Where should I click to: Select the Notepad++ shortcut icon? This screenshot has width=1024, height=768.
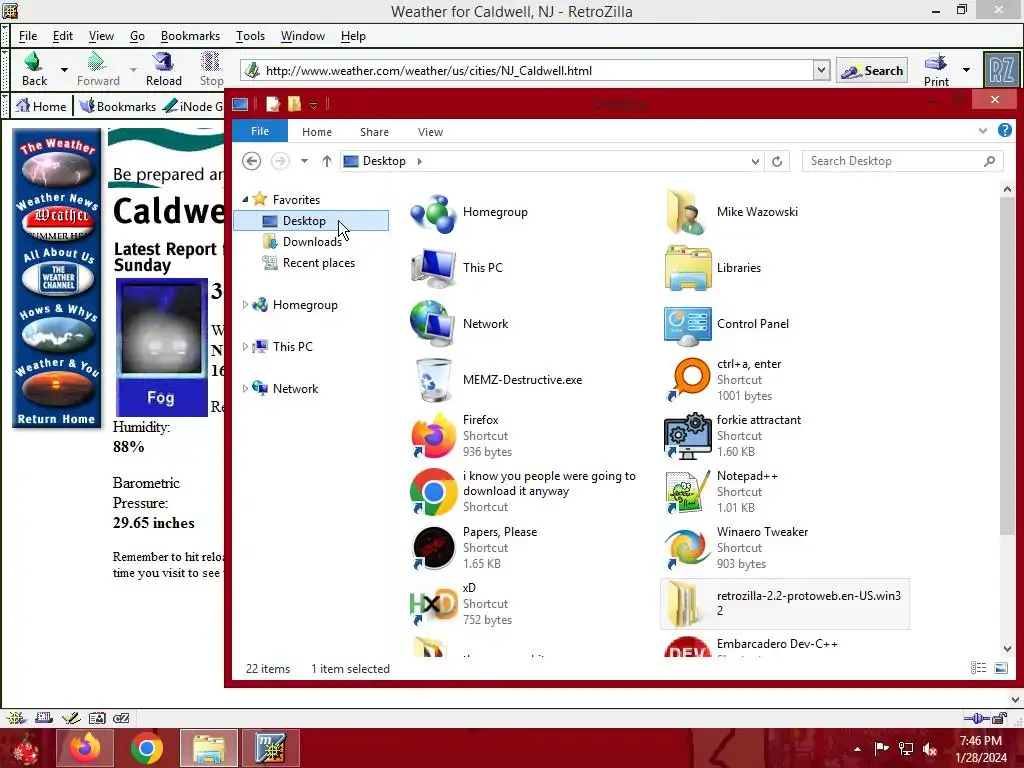(x=687, y=492)
